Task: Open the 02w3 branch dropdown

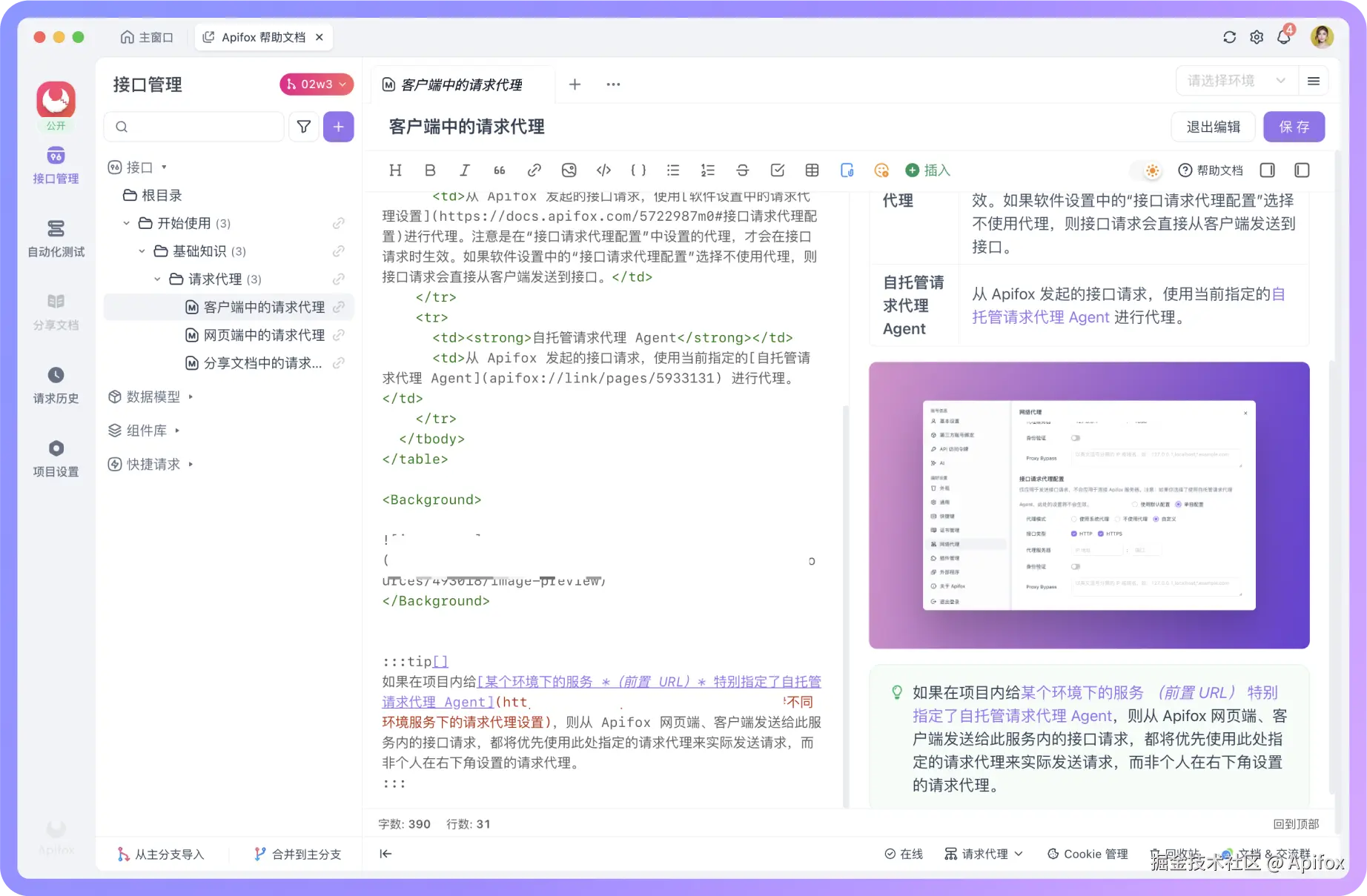Action: (316, 84)
